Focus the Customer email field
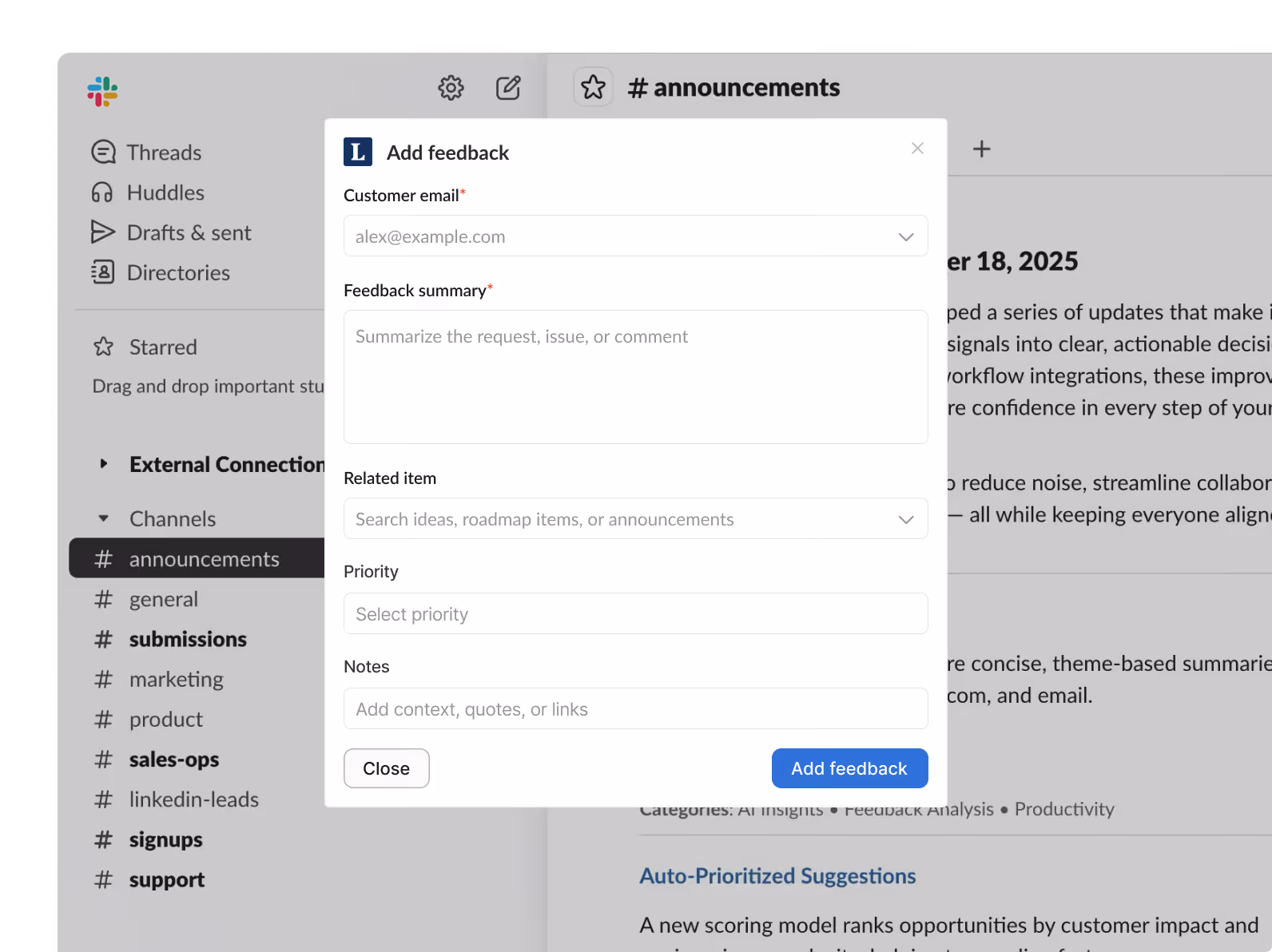1272x952 pixels. [x=636, y=236]
